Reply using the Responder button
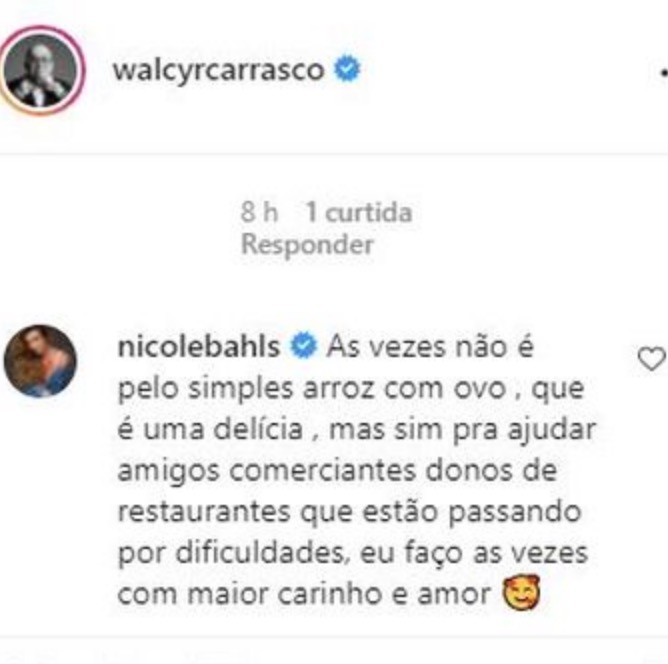 (307, 245)
